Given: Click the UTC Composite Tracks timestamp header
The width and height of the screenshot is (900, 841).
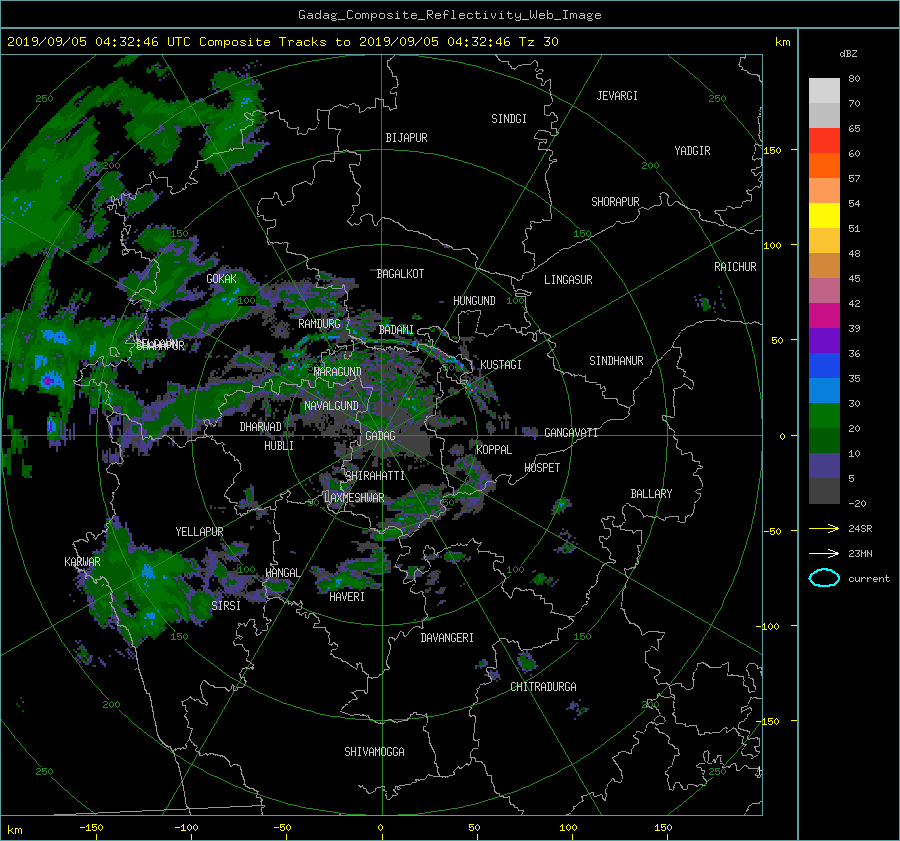Looking at the screenshot, I should click(282, 42).
